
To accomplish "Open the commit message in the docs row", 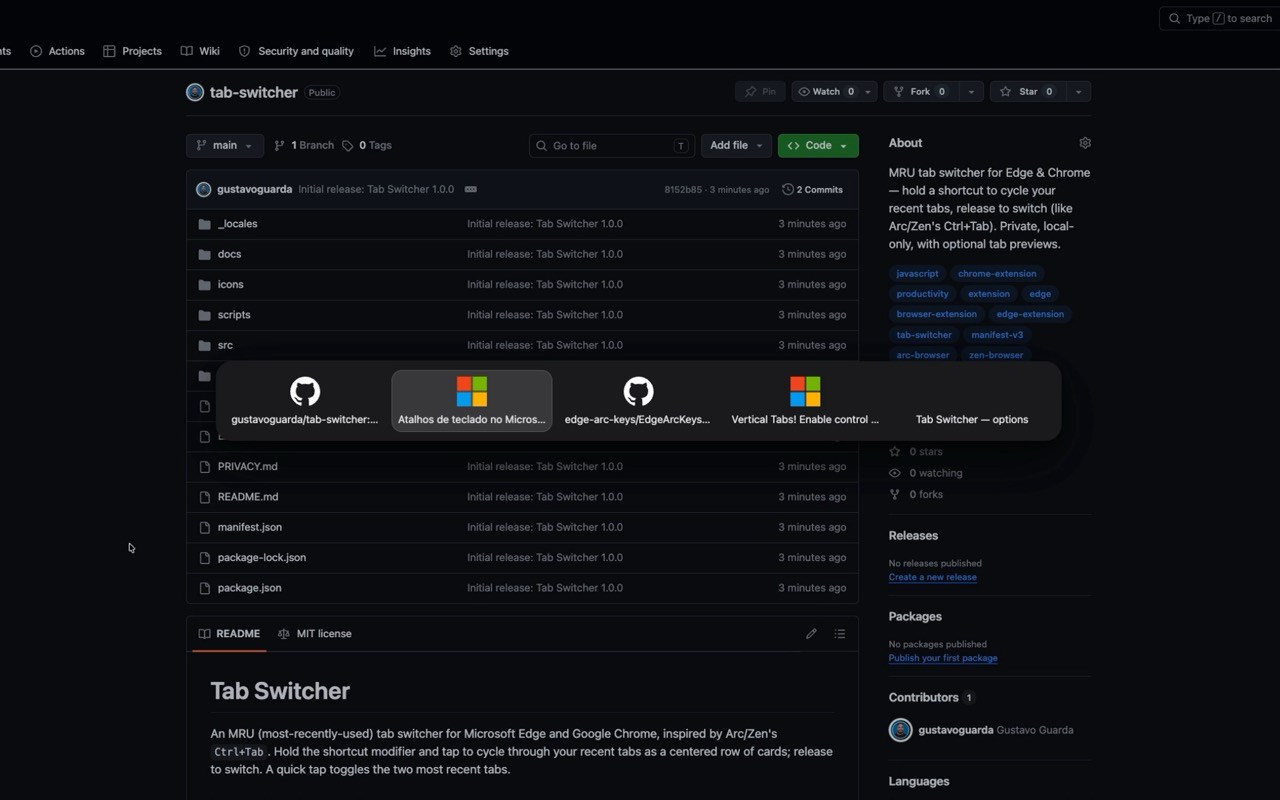I will coord(545,254).
